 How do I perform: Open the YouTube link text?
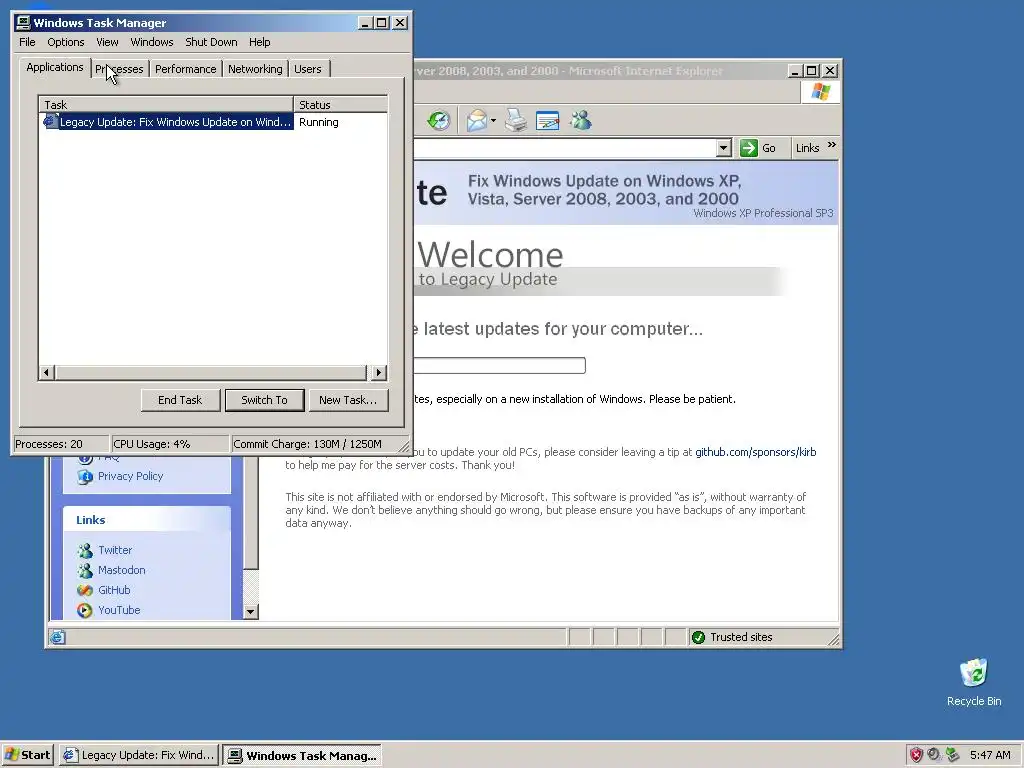point(119,610)
